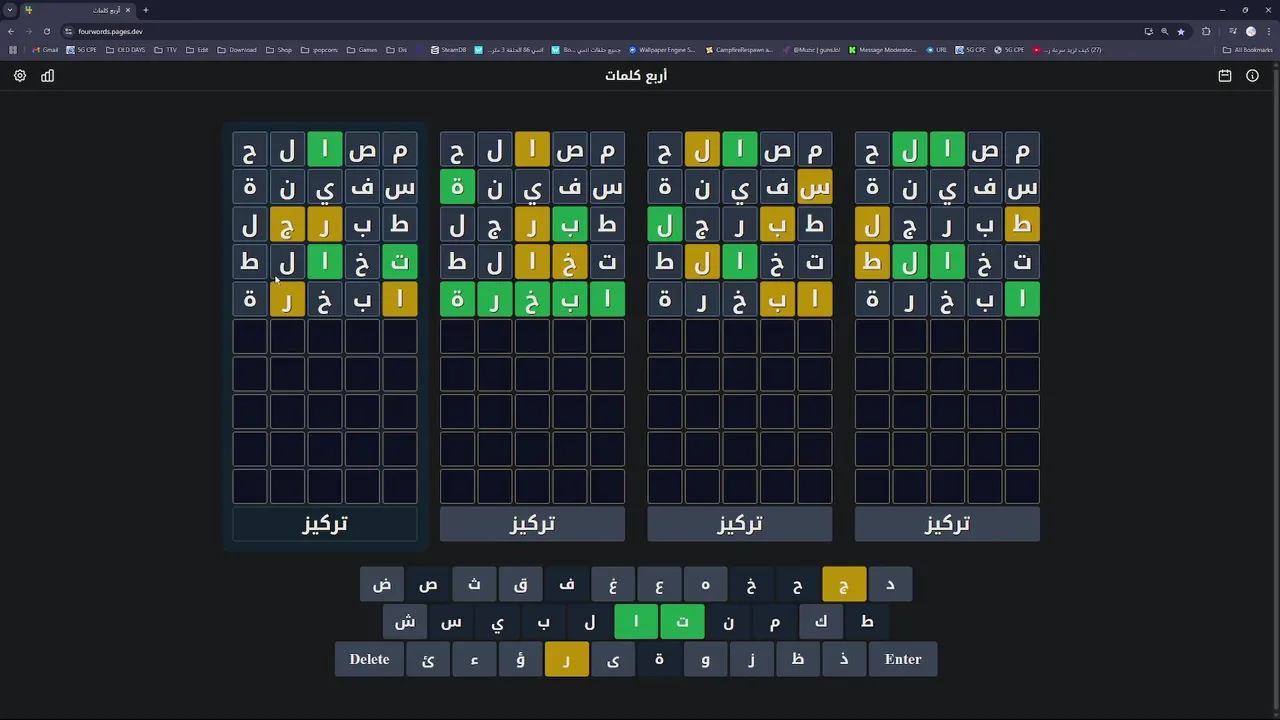Click the ئ key on the keyboard
1280x720 pixels.
click(428, 659)
